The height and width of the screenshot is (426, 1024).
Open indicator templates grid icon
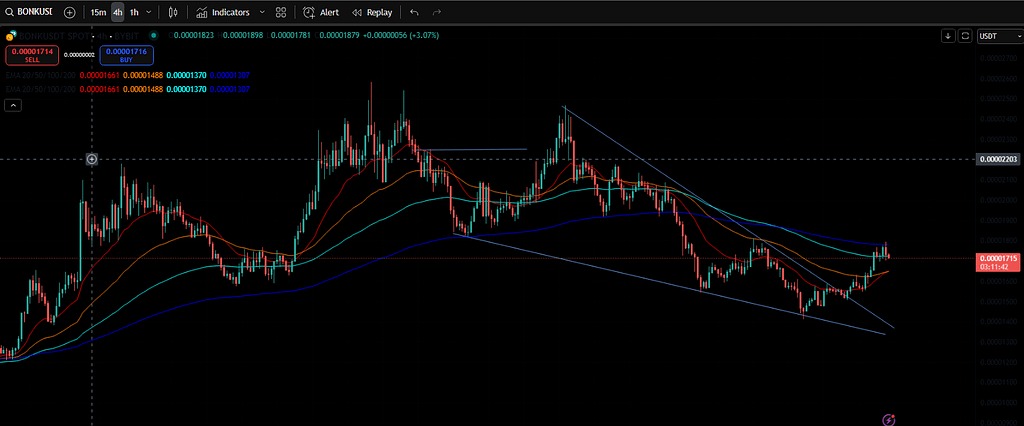tap(281, 12)
